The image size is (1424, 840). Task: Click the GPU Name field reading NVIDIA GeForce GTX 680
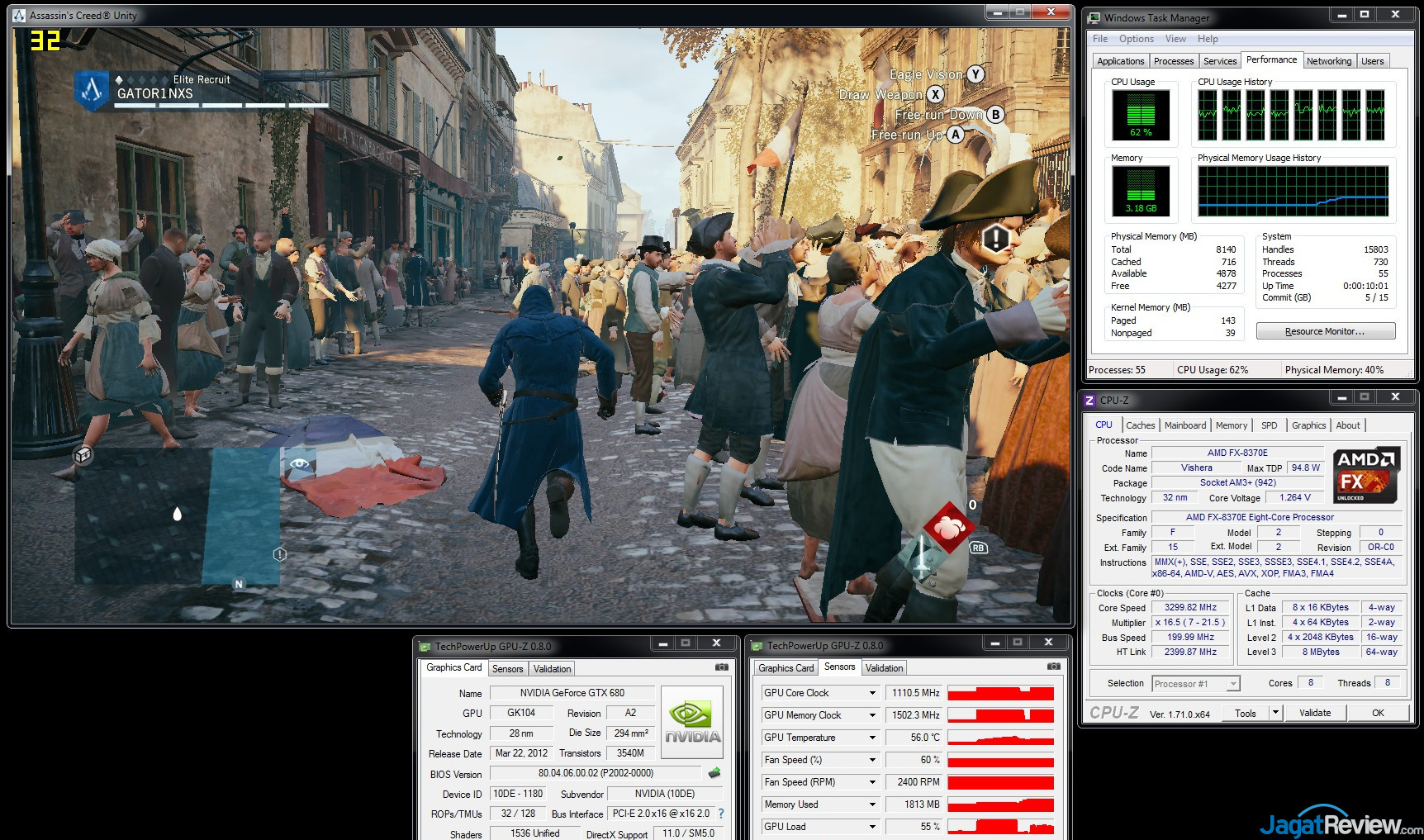[x=572, y=693]
